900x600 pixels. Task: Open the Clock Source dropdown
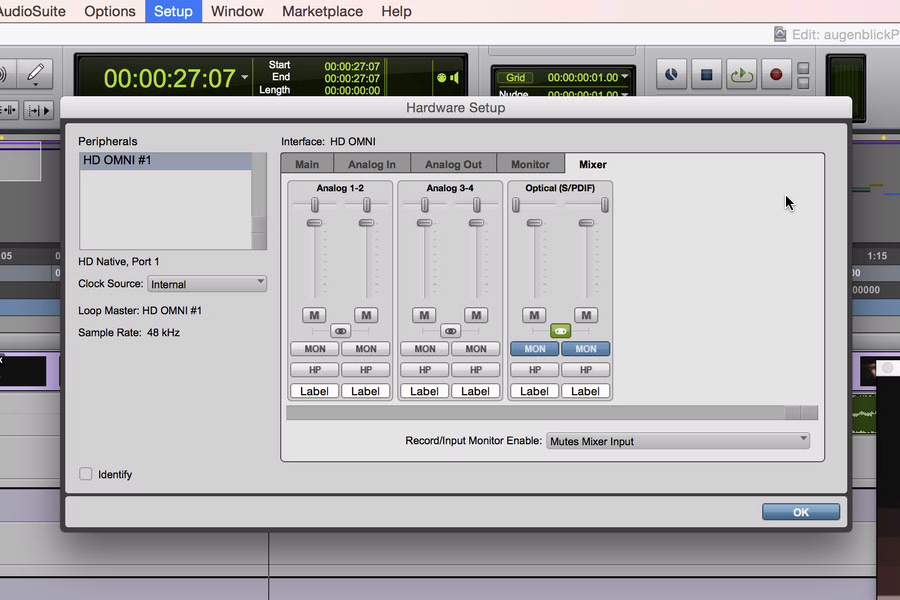(207, 284)
